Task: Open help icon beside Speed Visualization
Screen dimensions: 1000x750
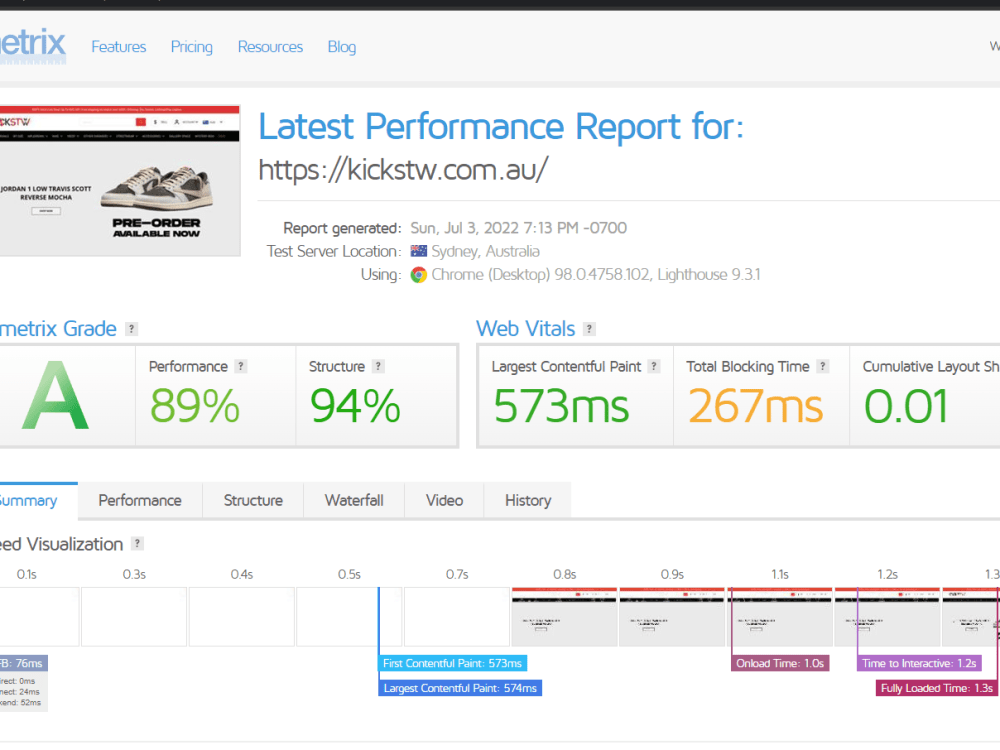Action: [x=137, y=543]
